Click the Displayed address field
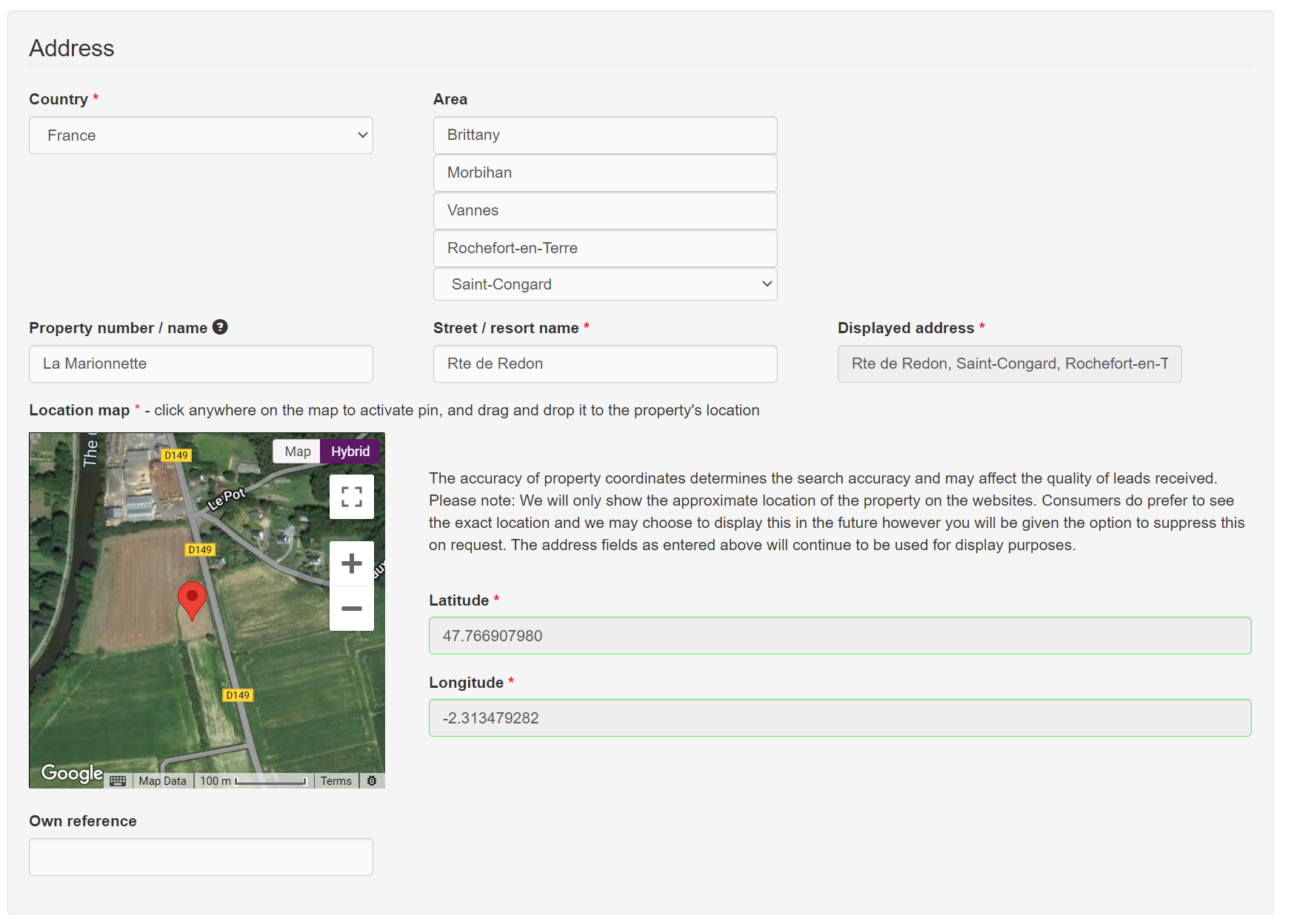The height and width of the screenshot is (924, 1291). click(1010, 364)
